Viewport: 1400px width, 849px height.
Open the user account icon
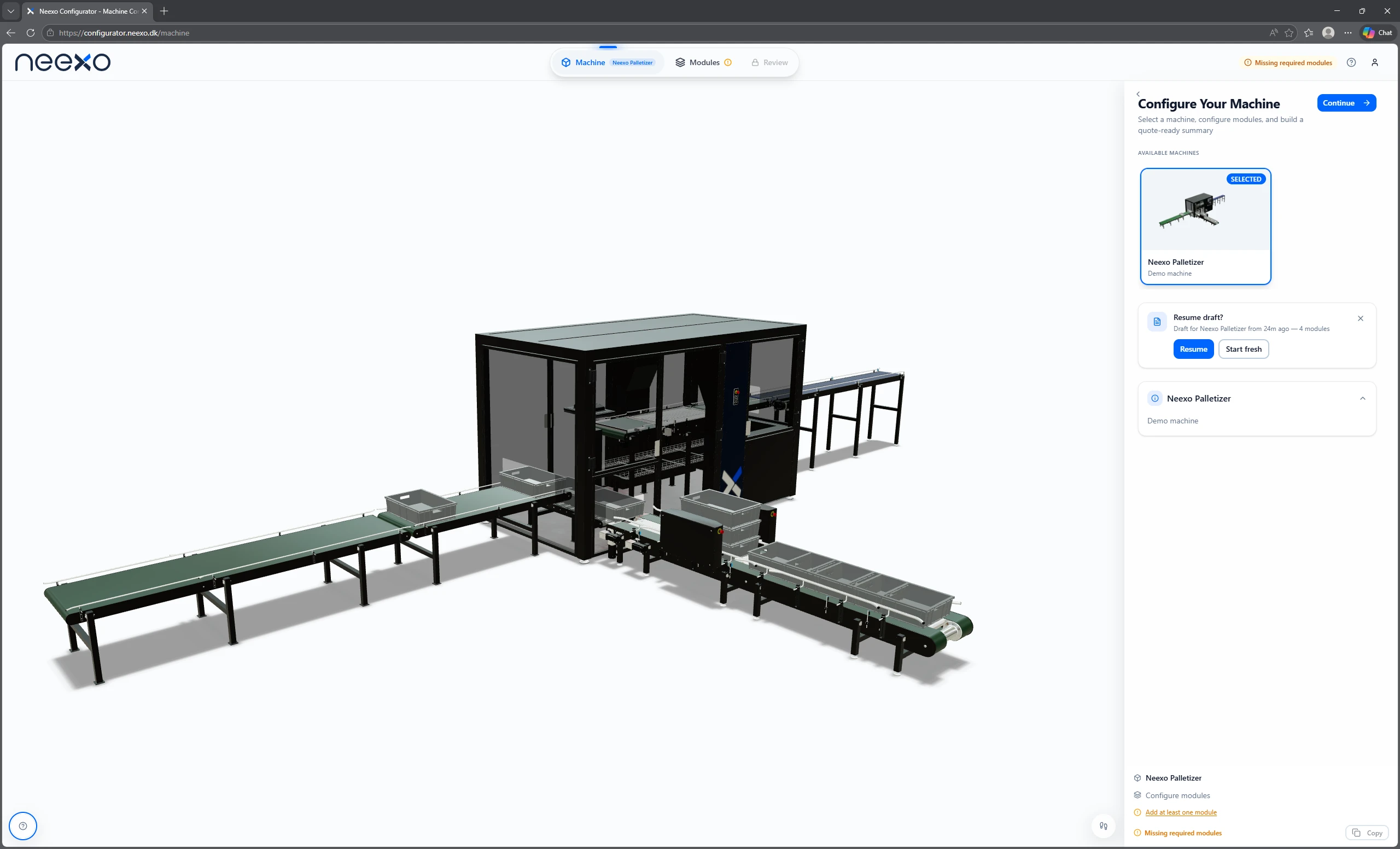pos(1374,62)
